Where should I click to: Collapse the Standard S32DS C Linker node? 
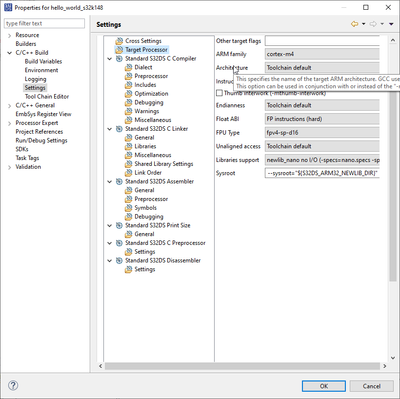109,129
